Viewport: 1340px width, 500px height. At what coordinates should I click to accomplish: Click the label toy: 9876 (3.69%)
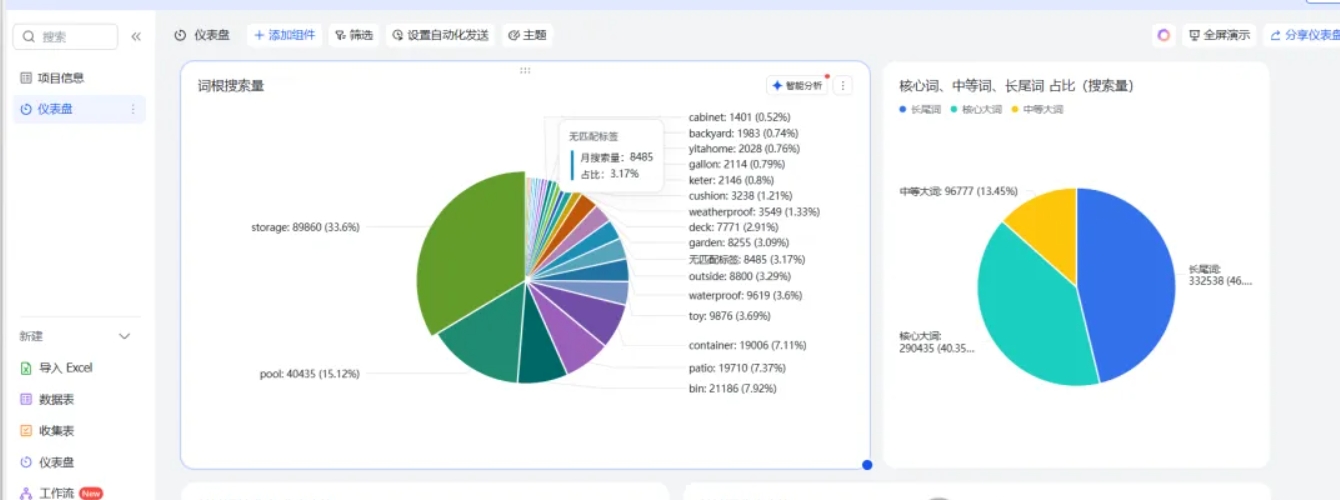point(729,316)
